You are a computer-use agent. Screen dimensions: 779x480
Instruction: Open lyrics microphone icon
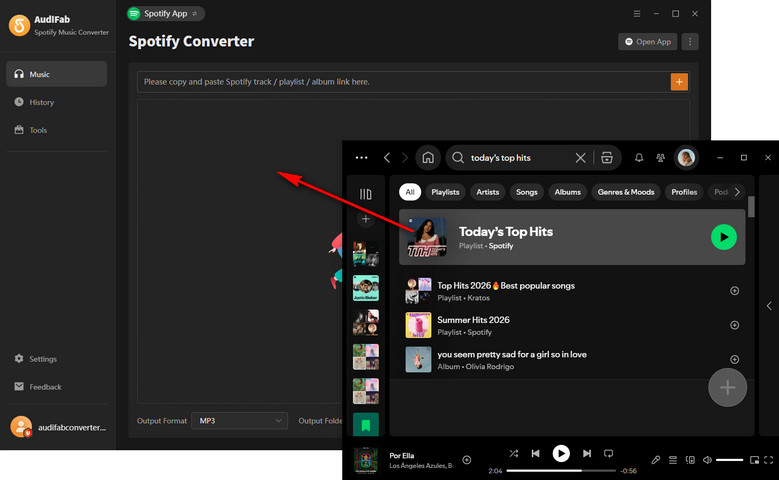pos(656,460)
